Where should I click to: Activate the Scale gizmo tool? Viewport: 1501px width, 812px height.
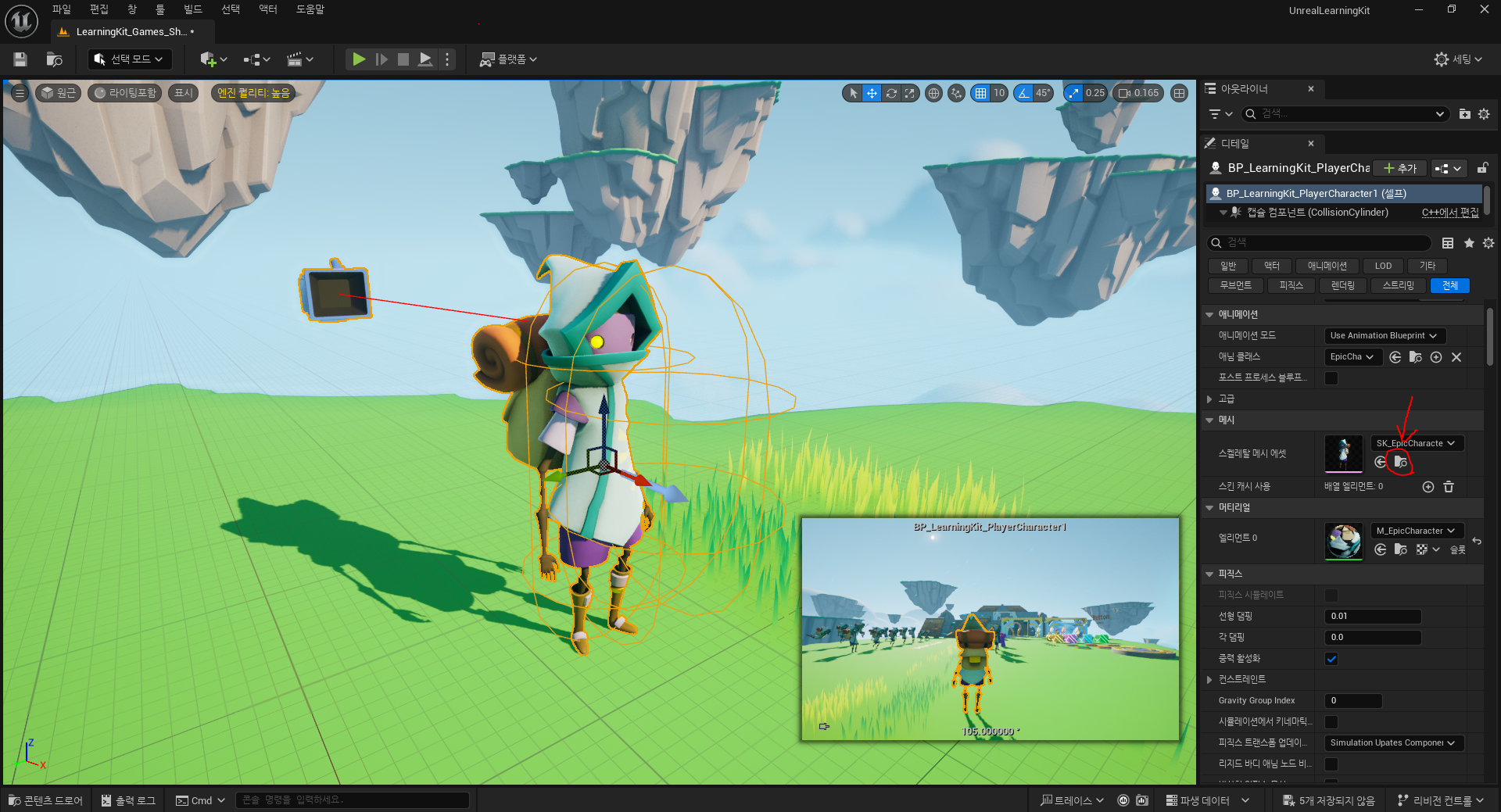click(909, 93)
